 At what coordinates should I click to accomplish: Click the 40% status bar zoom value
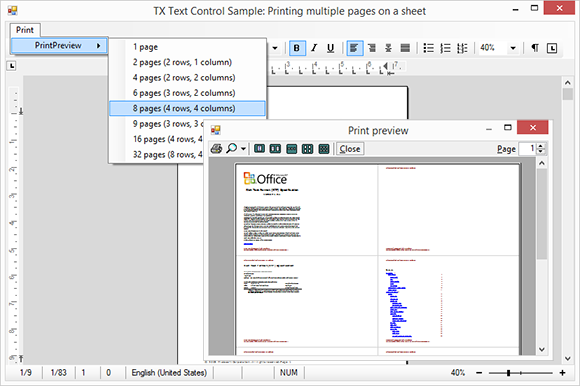[458, 373]
